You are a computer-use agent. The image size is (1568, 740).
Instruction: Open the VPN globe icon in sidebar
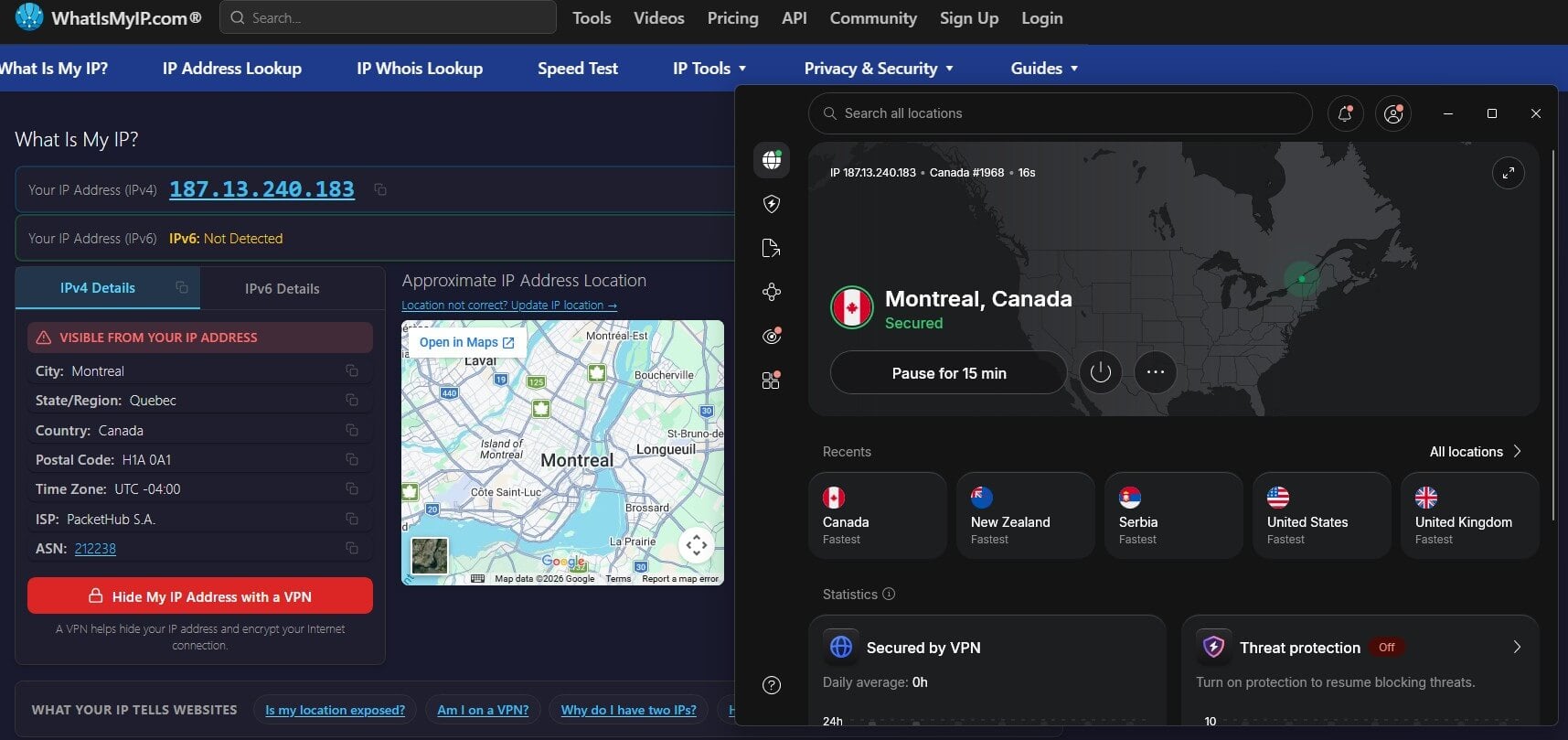tap(772, 160)
